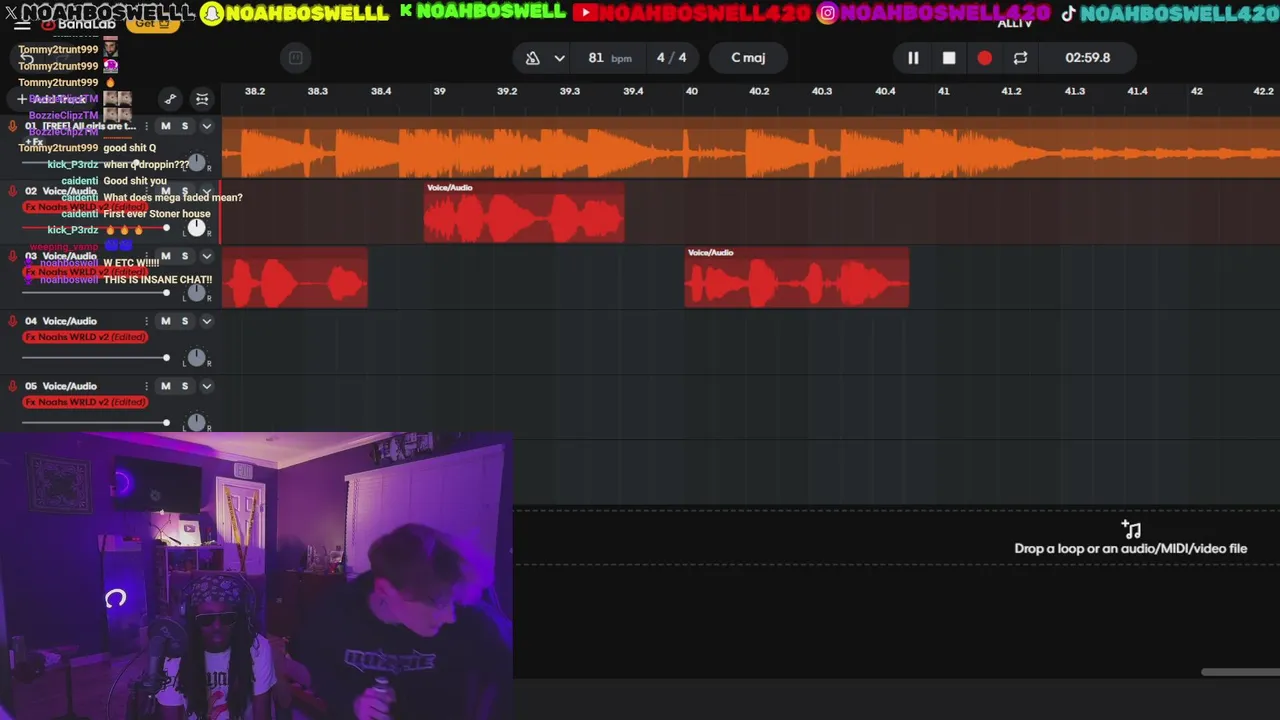This screenshot has width=1280, height=720.
Task: Open track 04 three-dot options menu
Action: click(146, 321)
